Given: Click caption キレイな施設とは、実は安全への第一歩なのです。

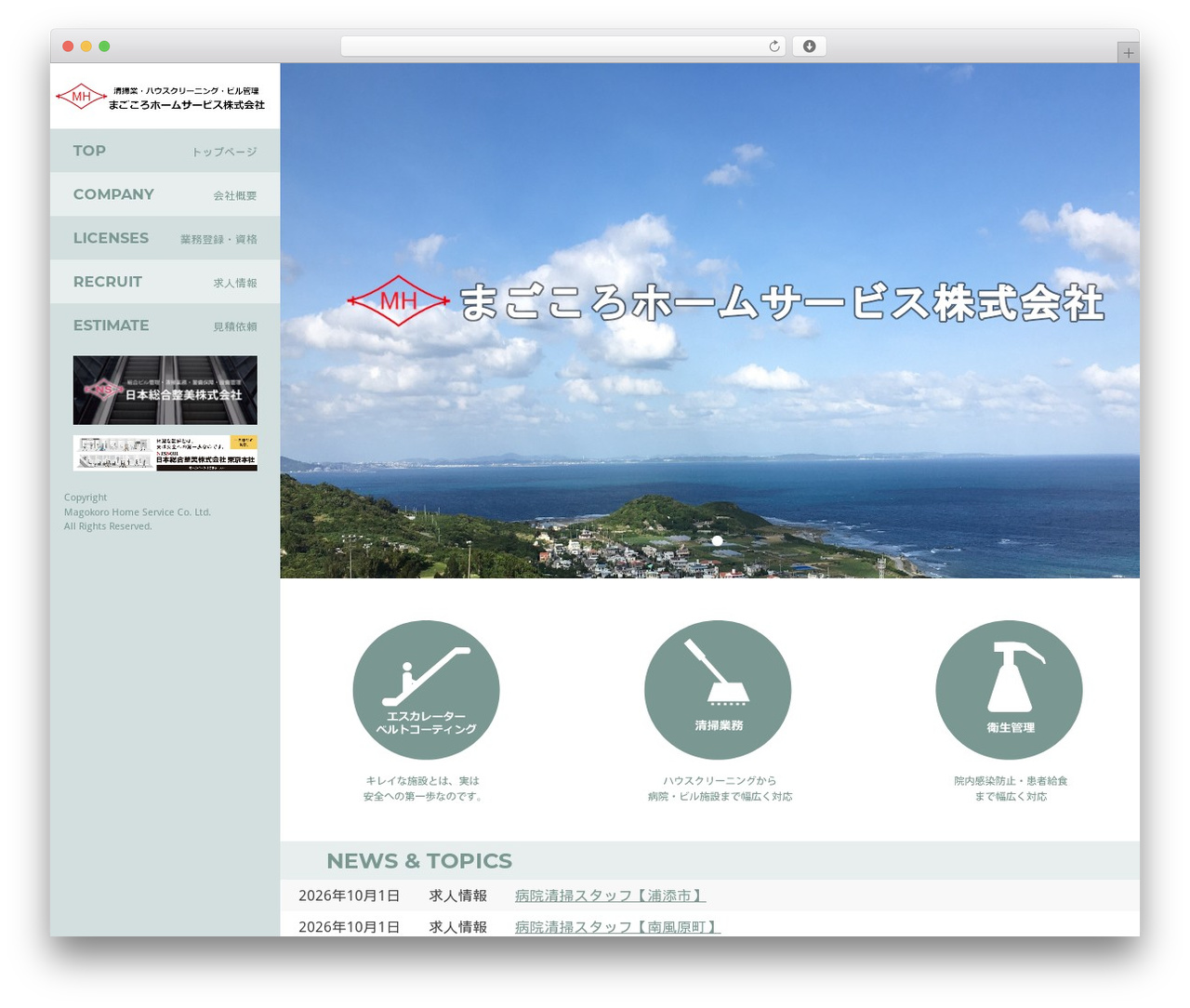Looking at the screenshot, I should (x=423, y=789).
